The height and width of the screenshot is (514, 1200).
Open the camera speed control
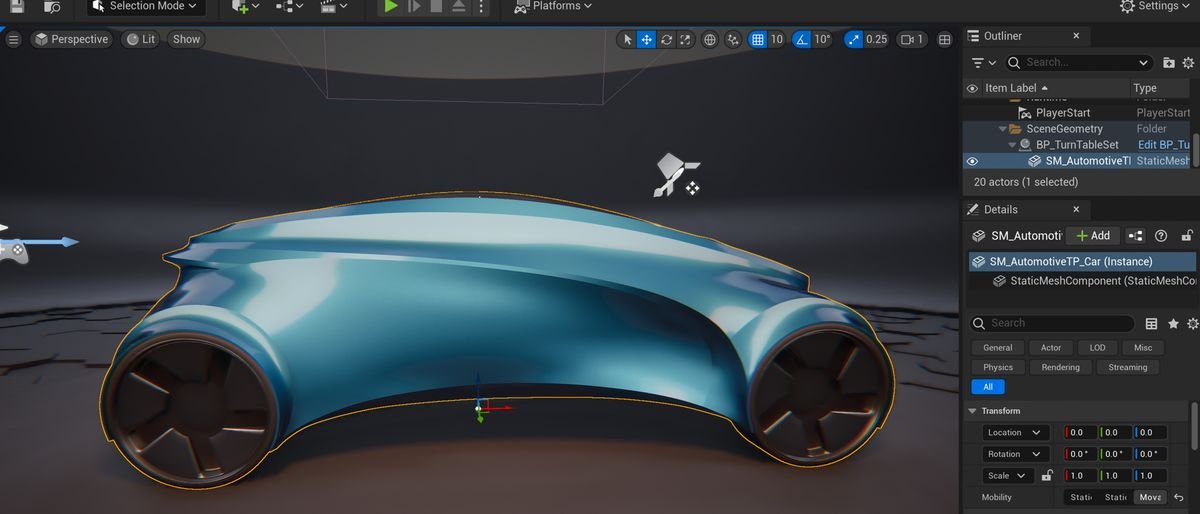pos(911,40)
